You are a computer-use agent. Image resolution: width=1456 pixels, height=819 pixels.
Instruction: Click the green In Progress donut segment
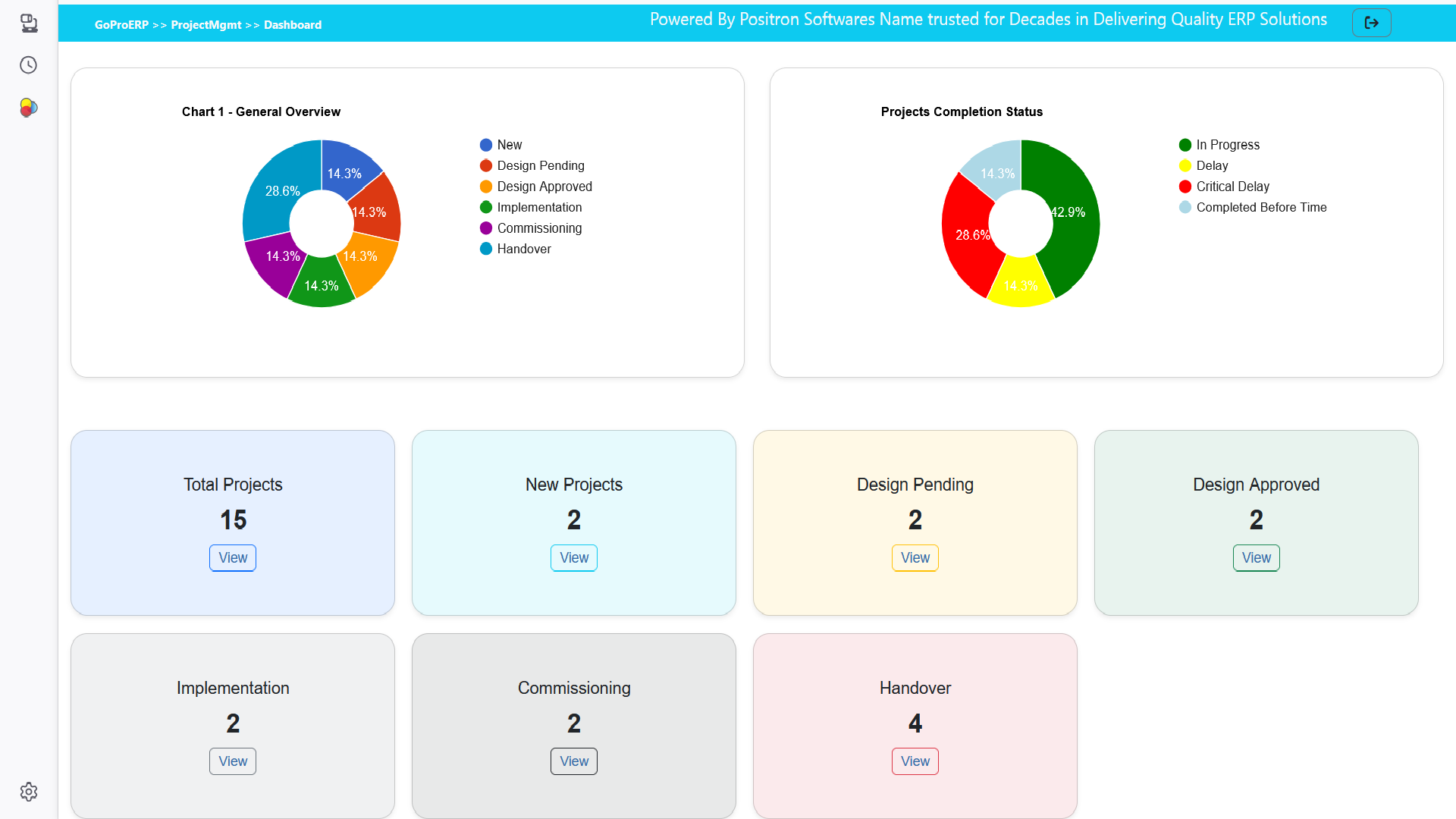pos(1069,212)
